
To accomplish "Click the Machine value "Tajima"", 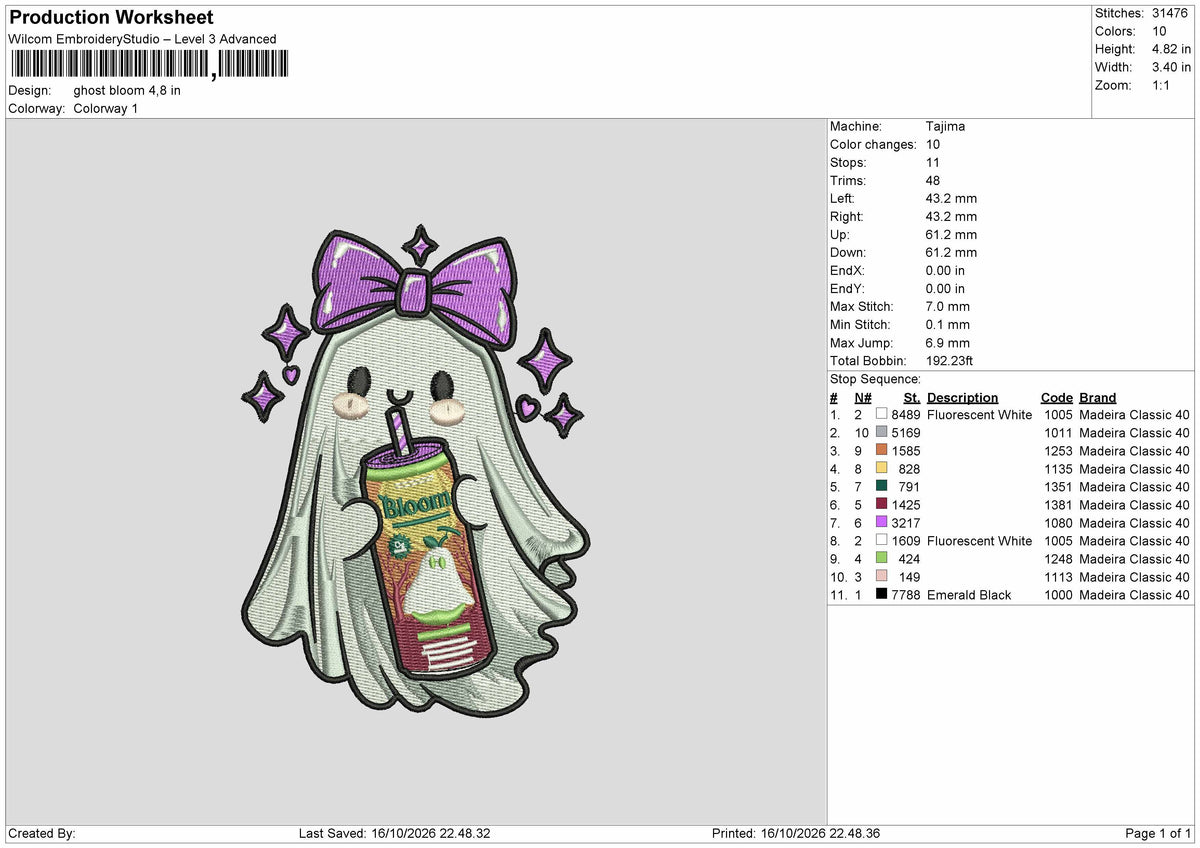I will pos(945,127).
